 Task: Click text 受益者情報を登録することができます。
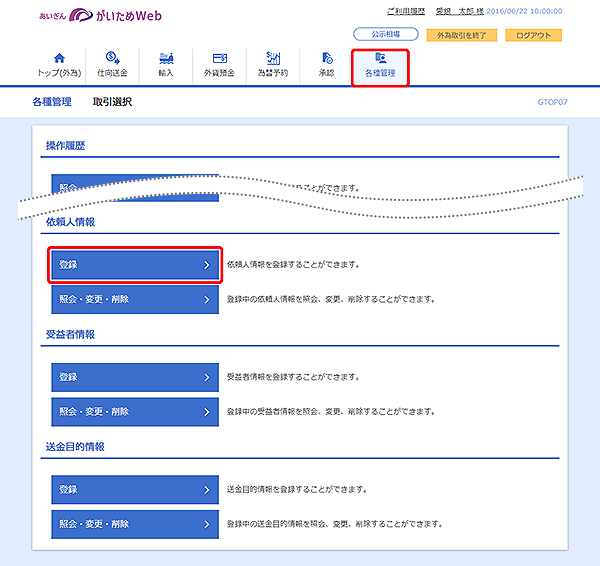pyautogui.click(x=293, y=377)
